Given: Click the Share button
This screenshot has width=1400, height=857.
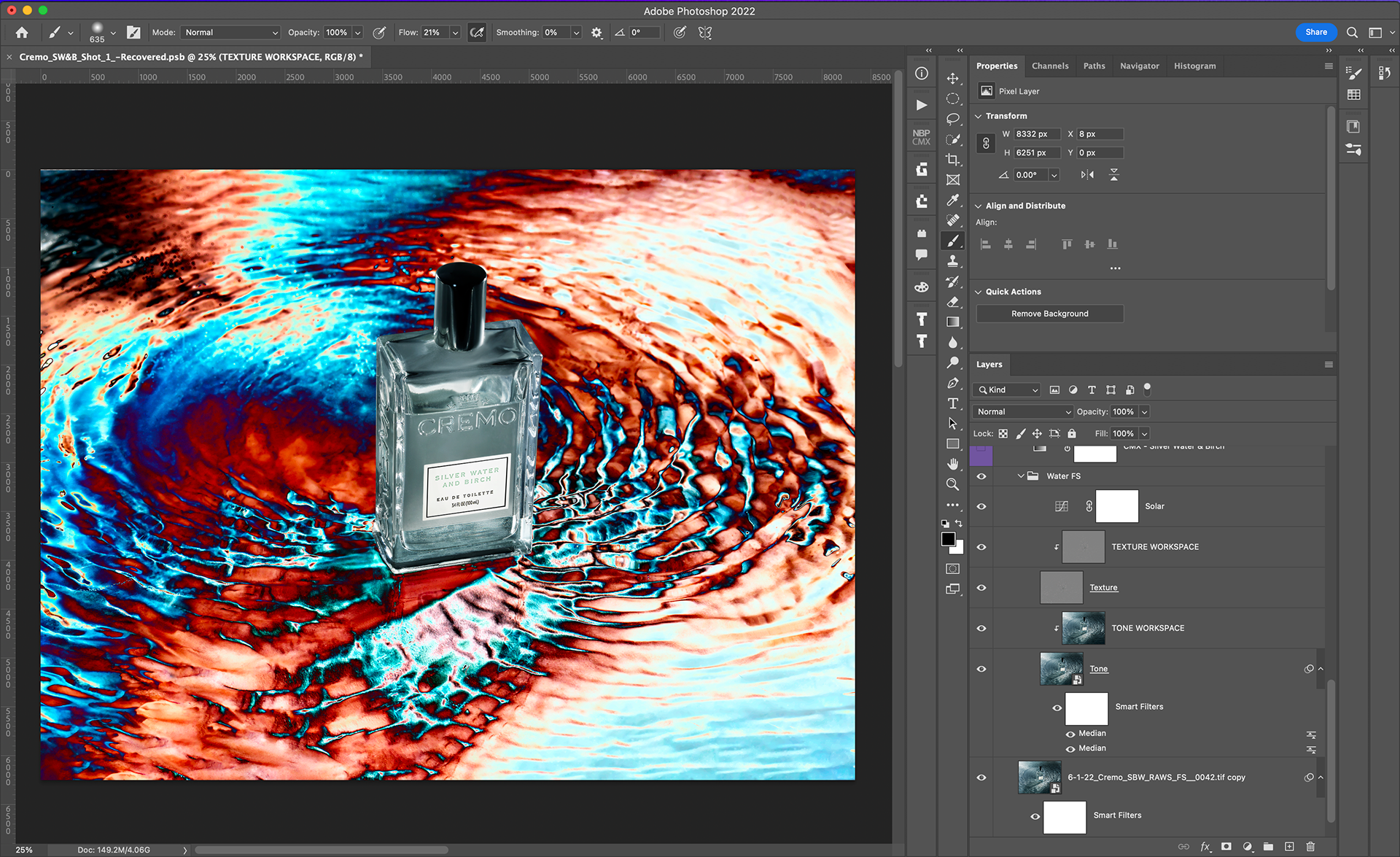Looking at the screenshot, I should pos(1315,32).
